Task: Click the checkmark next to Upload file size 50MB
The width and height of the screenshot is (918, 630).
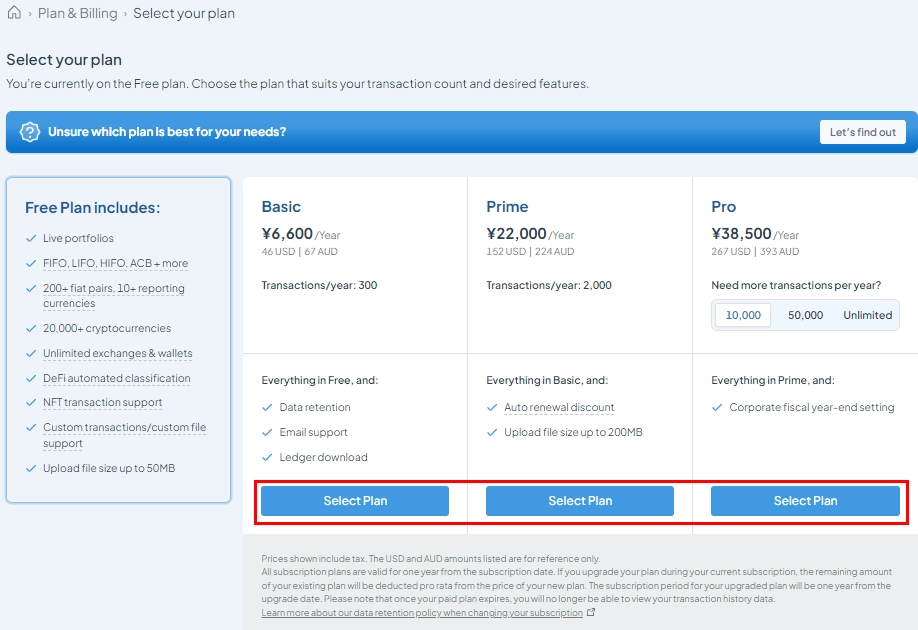Action: click(31, 468)
